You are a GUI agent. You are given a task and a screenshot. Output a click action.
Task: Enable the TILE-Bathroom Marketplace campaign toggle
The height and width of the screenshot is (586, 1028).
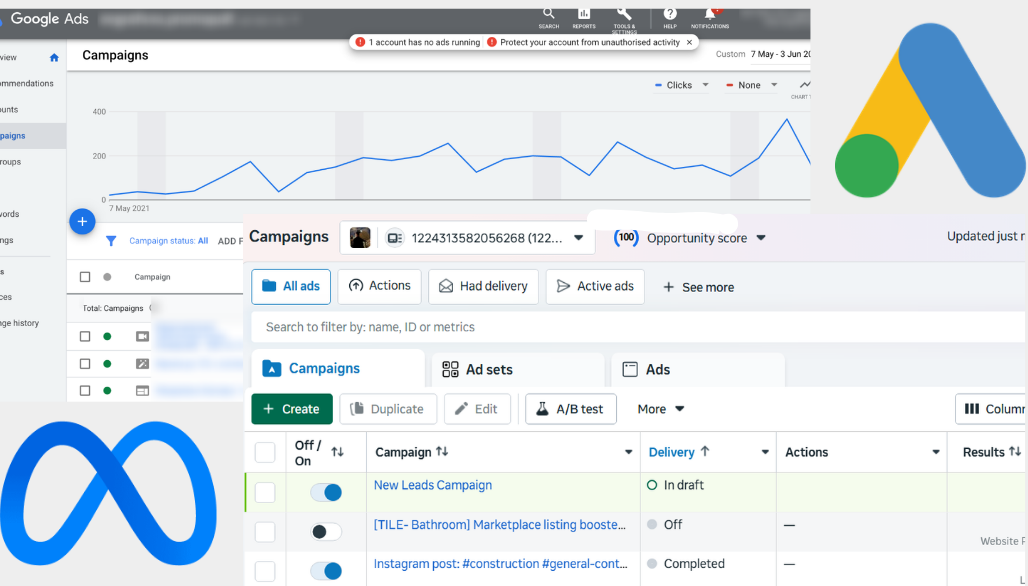tap(326, 532)
